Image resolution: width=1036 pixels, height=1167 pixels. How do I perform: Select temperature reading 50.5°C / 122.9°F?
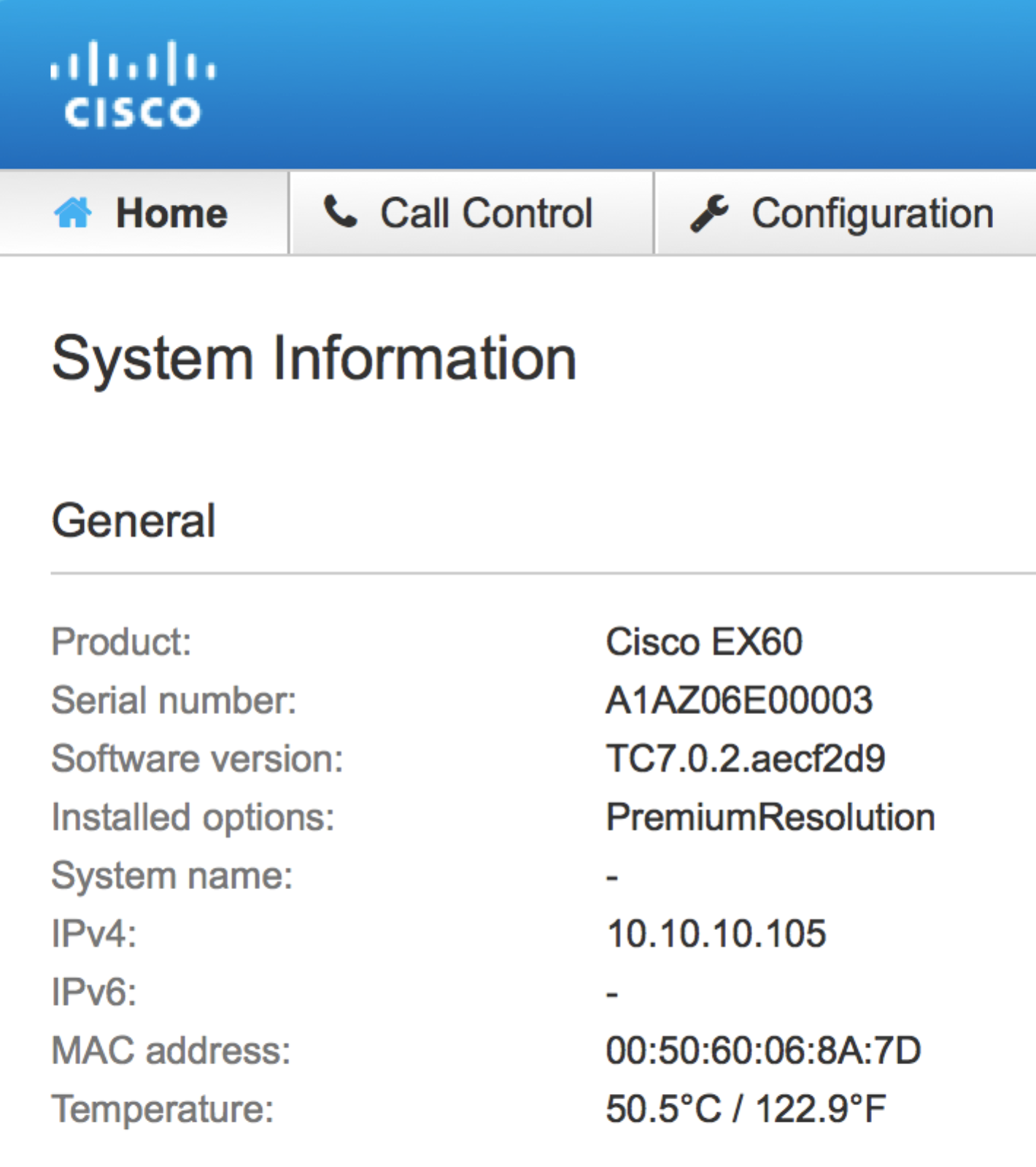[x=746, y=1109]
